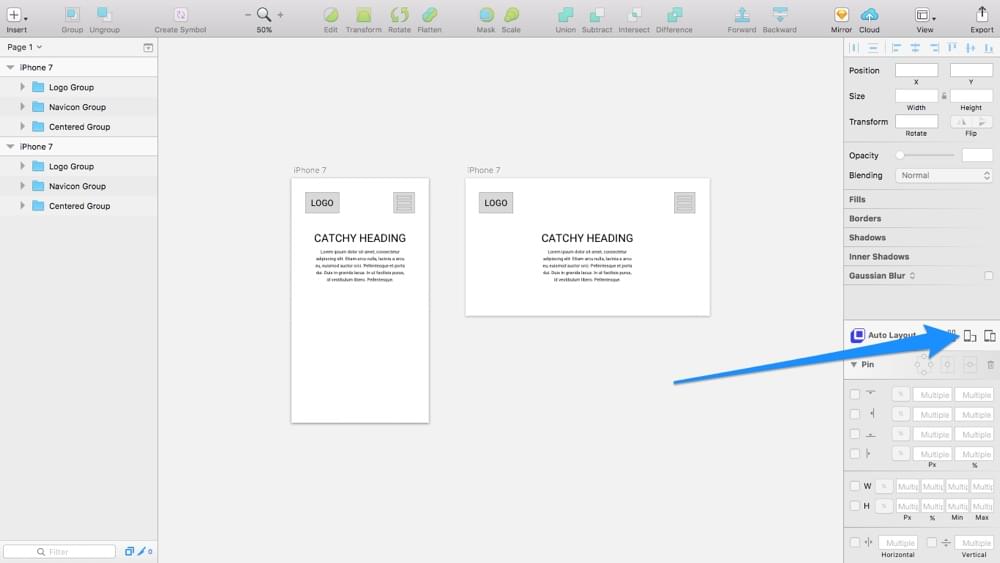Open the Page 1 pages dropdown
Viewport: 1000px width, 563px height.
click(24, 47)
